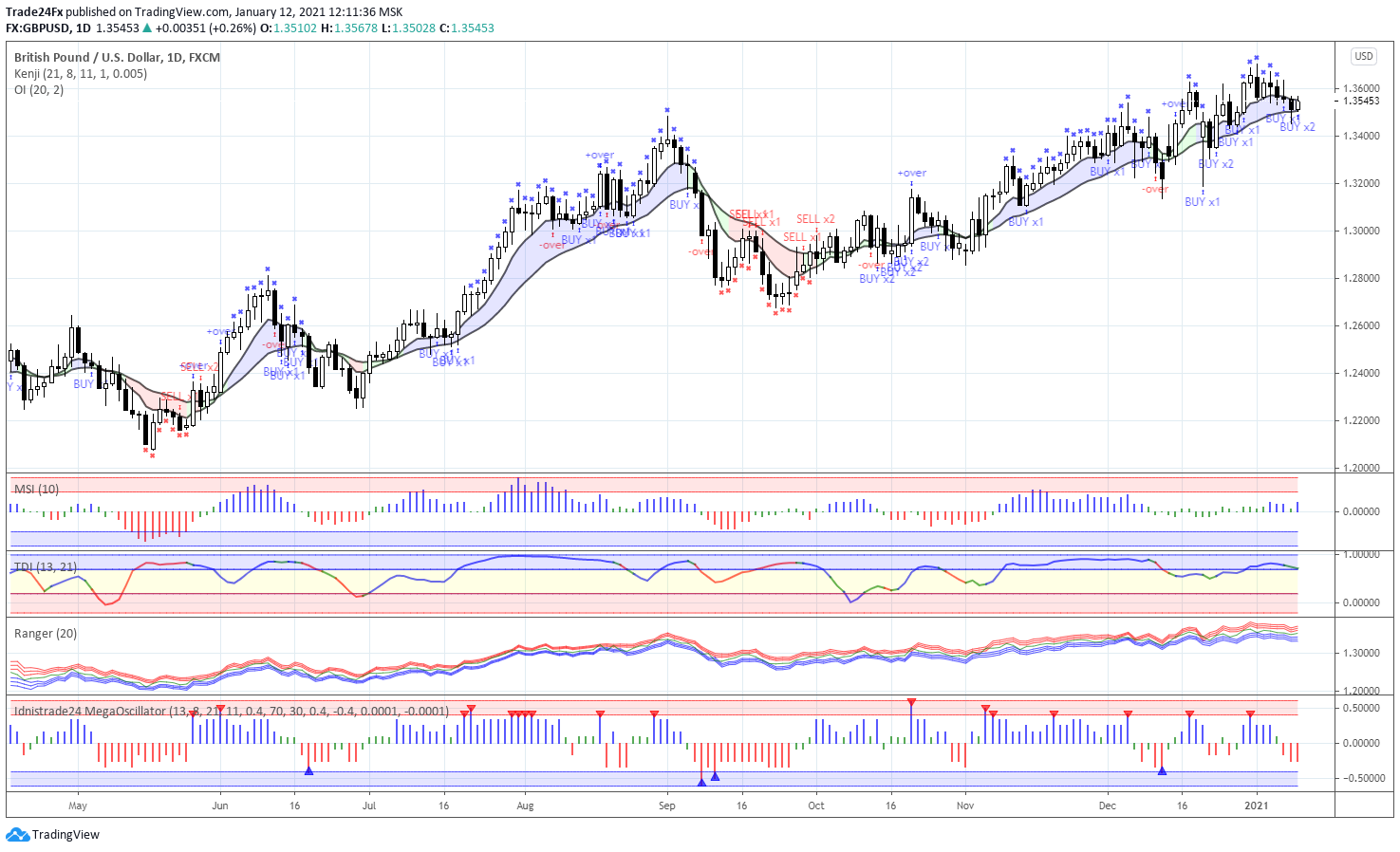
Task: Select the Ranger (20) pane label
Action: point(46,634)
